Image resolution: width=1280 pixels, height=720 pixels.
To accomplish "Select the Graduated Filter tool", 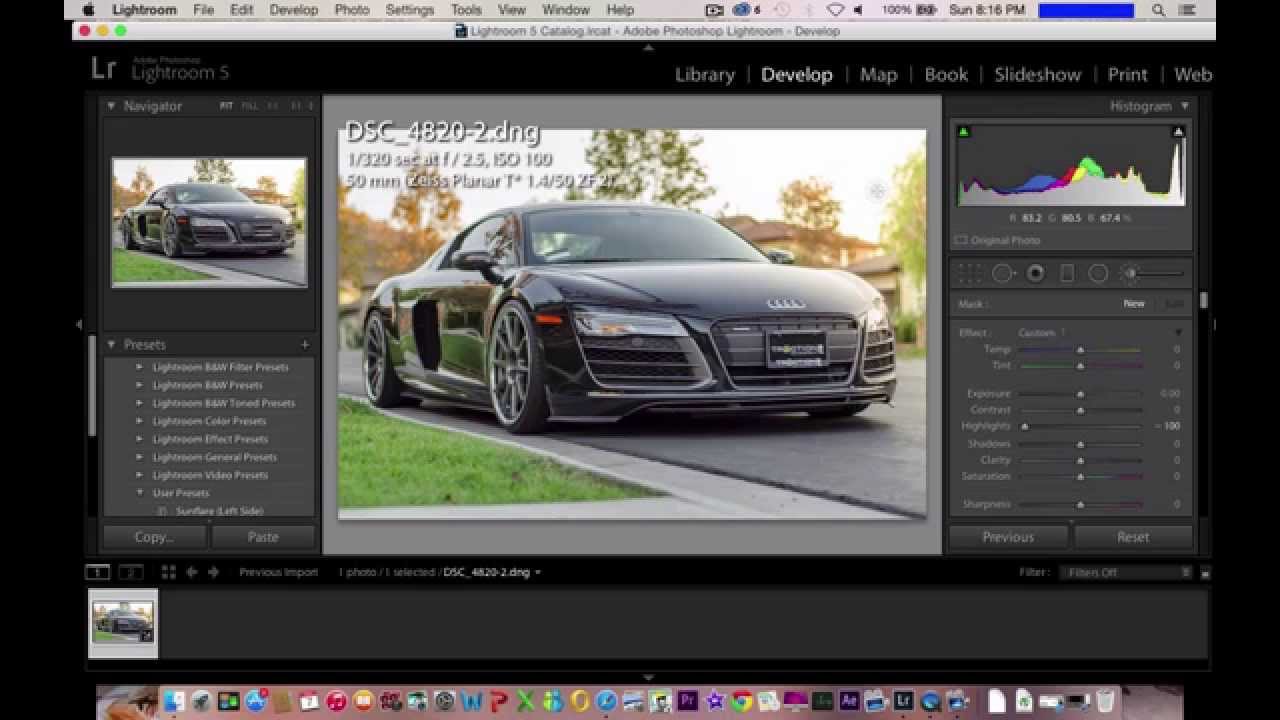I will coord(1067,273).
